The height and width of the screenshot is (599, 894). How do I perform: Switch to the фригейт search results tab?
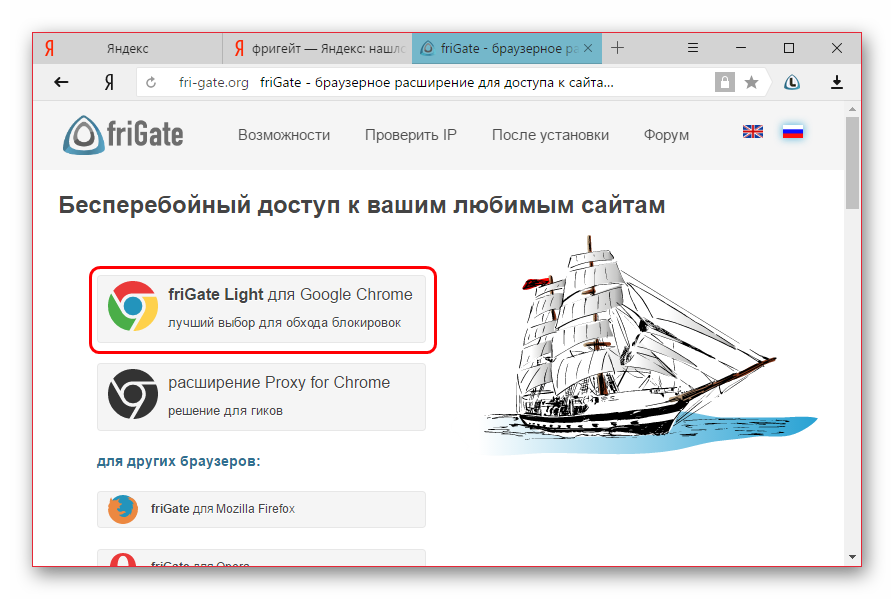click(x=316, y=48)
